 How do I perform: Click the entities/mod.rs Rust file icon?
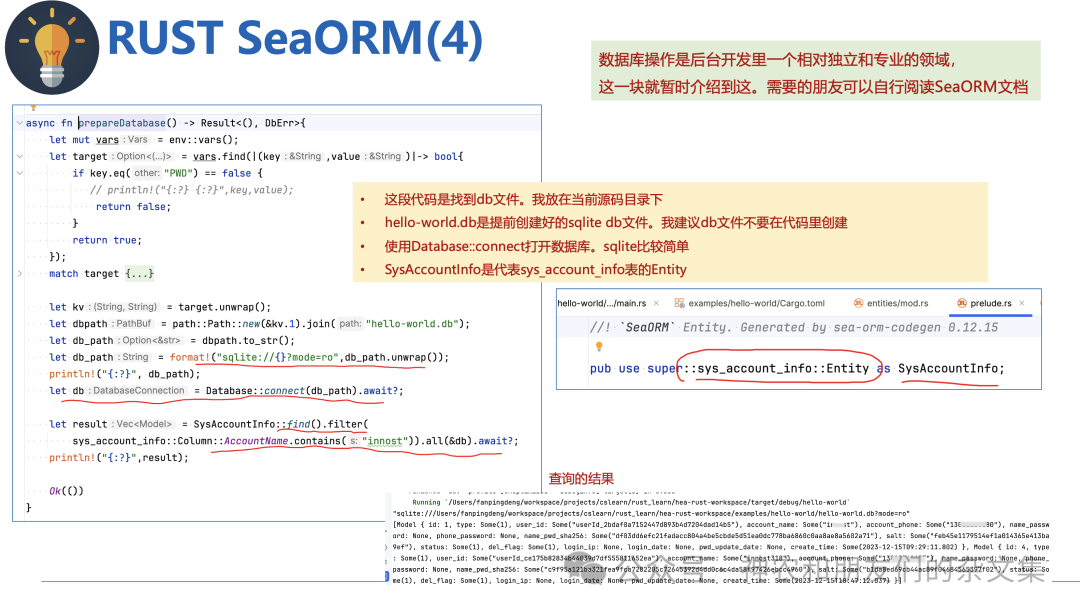point(858,303)
